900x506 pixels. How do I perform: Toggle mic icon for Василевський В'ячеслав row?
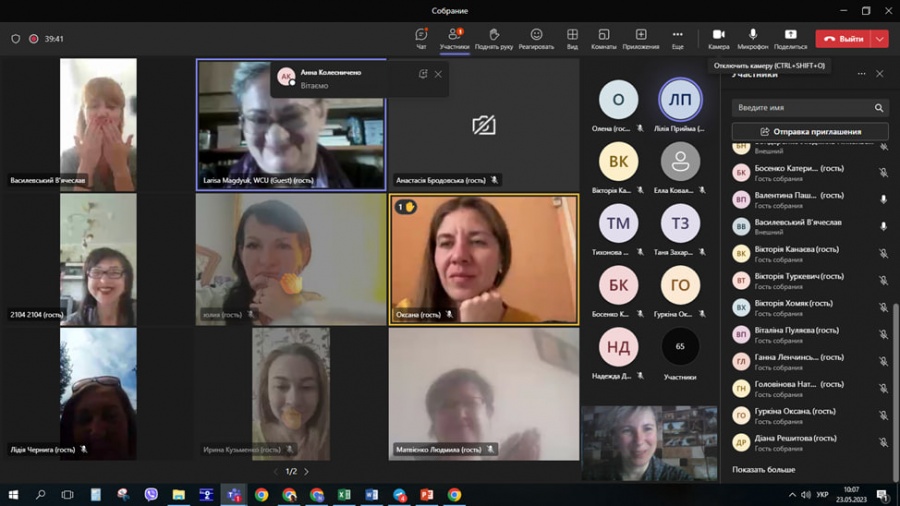pos(883,227)
